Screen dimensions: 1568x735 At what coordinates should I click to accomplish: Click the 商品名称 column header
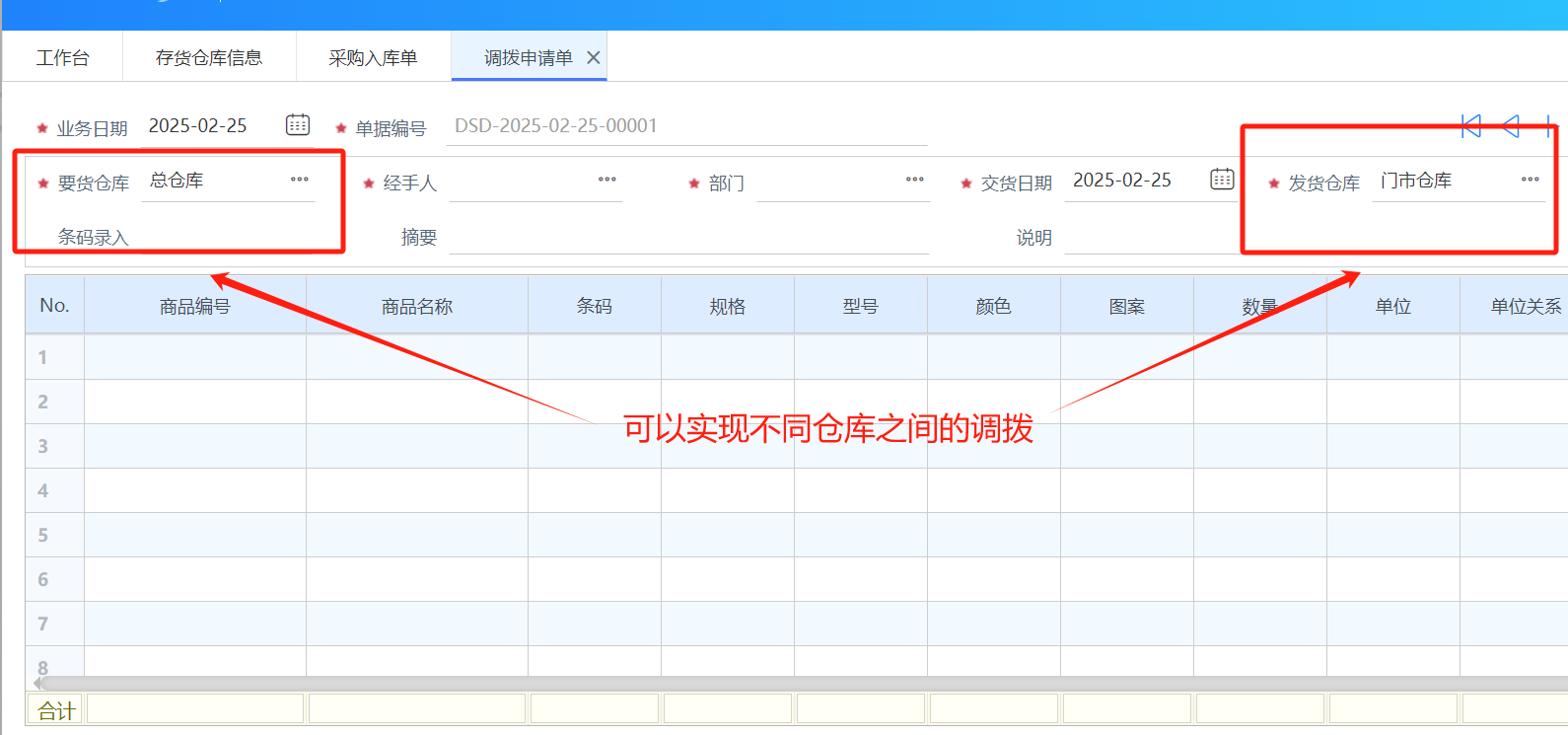417,307
